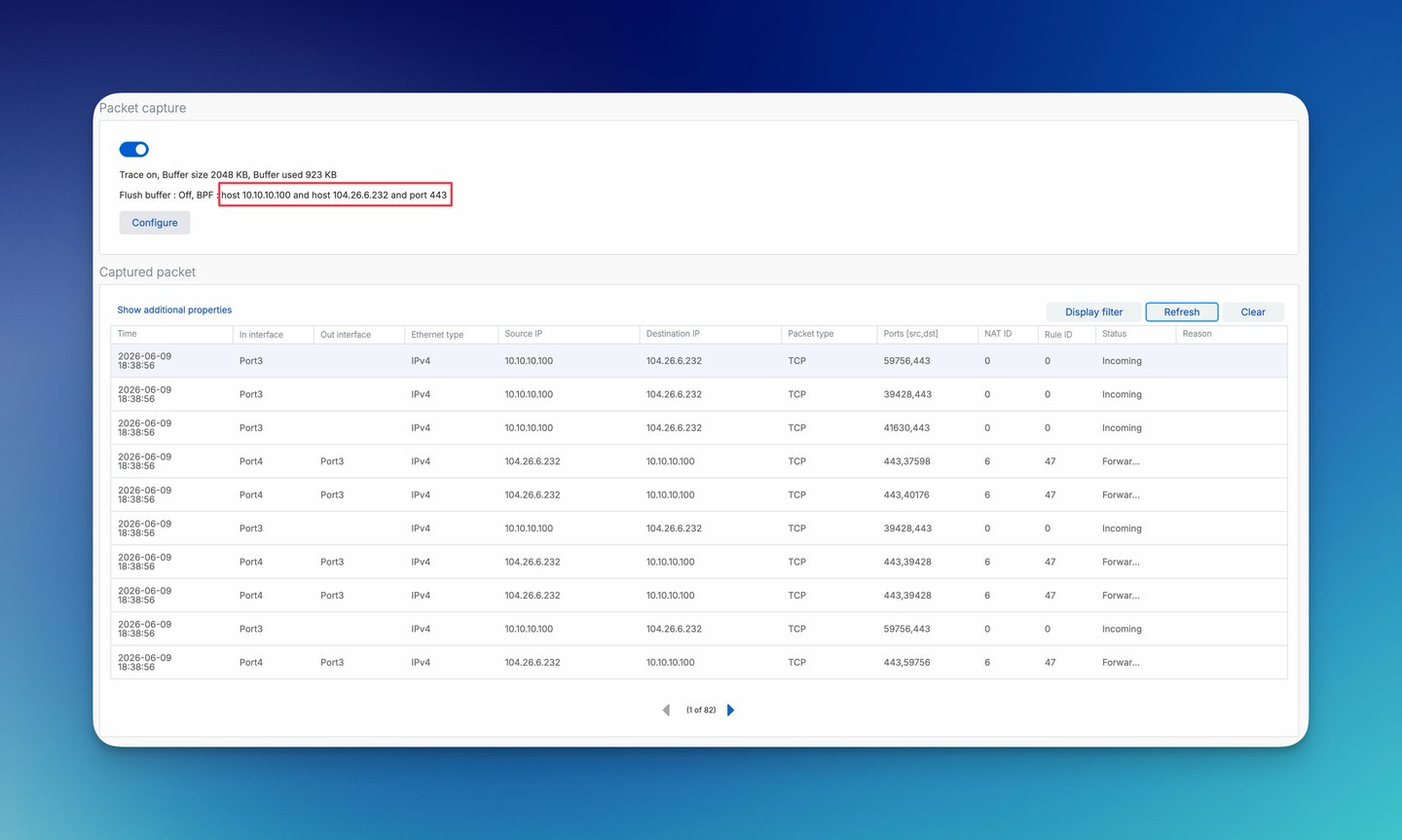Click the Packet type column header
1402x840 pixels.
810,334
